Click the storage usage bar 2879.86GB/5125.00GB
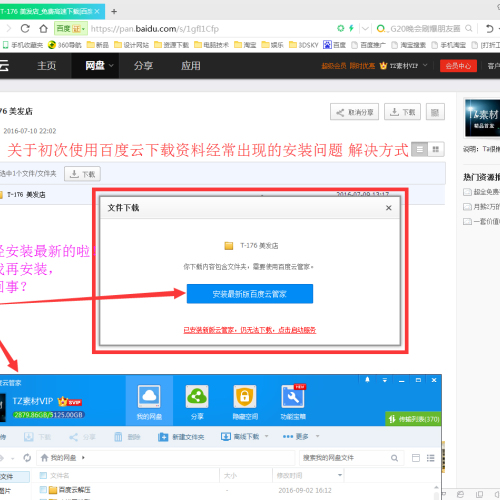The height and width of the screenshot is (500, 500). point(48,415)
